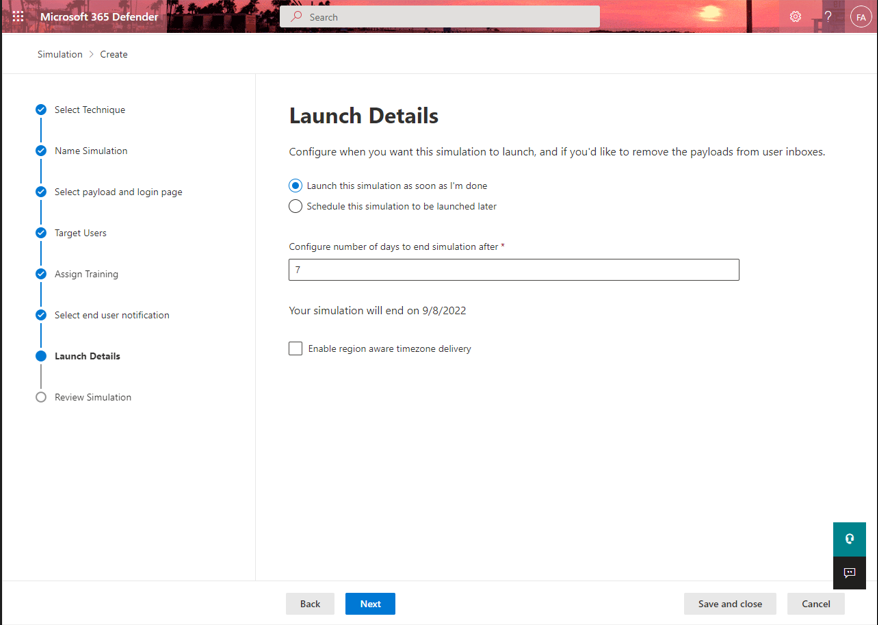Click the checkmark beside Select Technique step
Viewport: 878px width, 625px height.
40,109
